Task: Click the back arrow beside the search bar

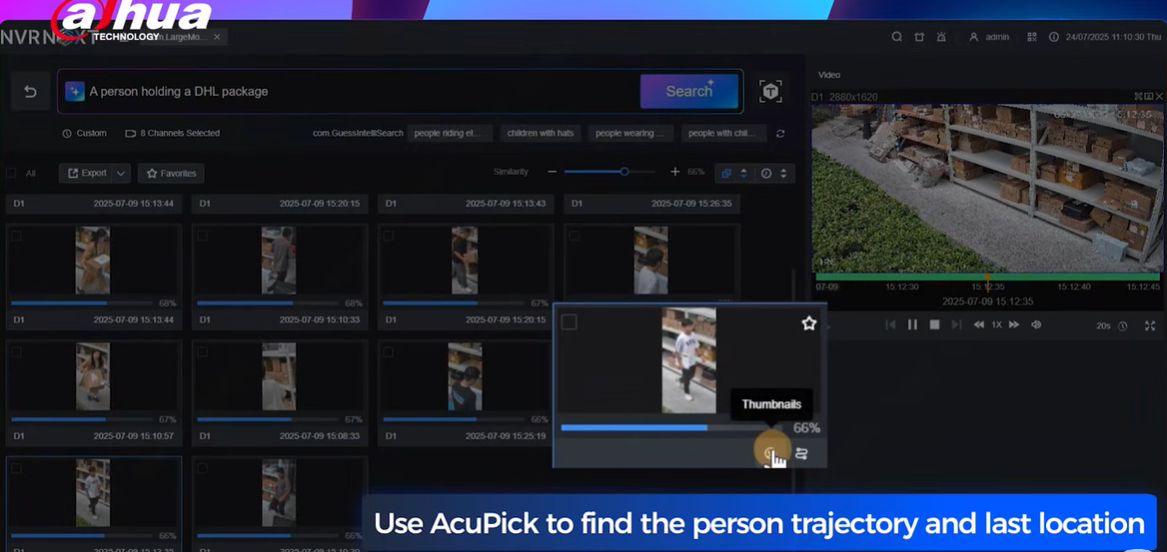Action: 30,92
